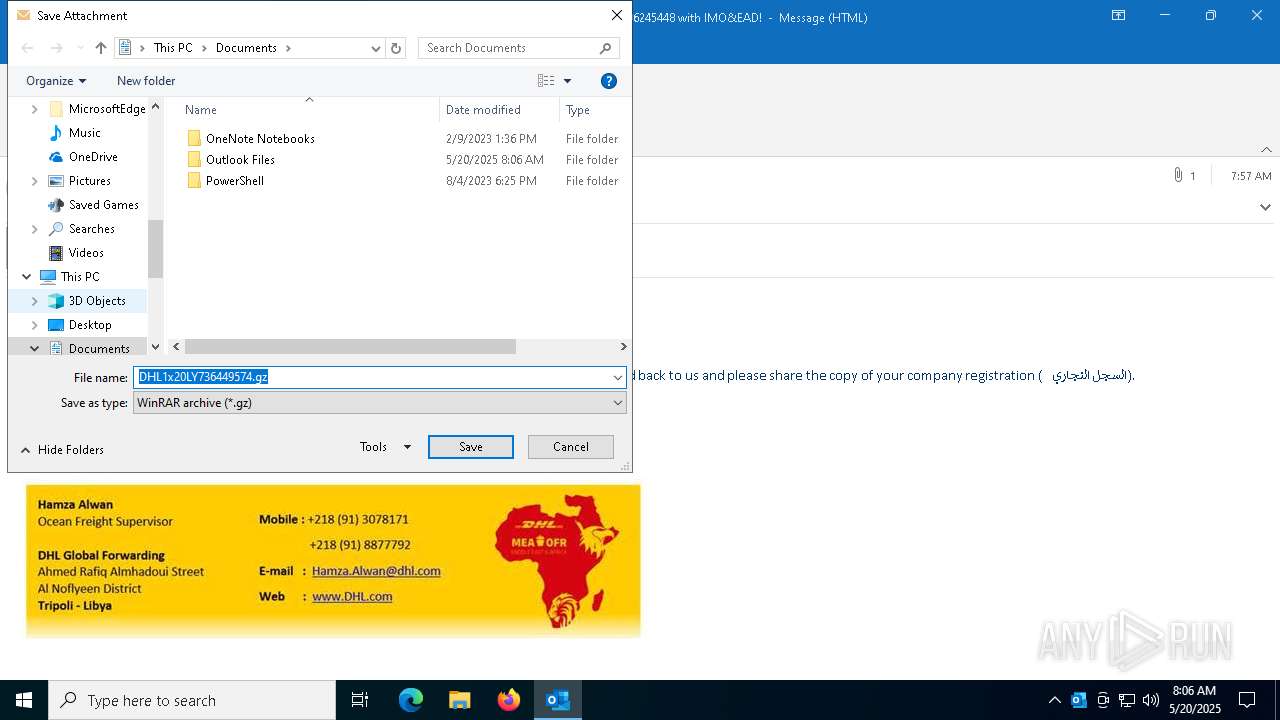Select Music in navigation pane
This screenshot has width=1280, height=720.
75,133
